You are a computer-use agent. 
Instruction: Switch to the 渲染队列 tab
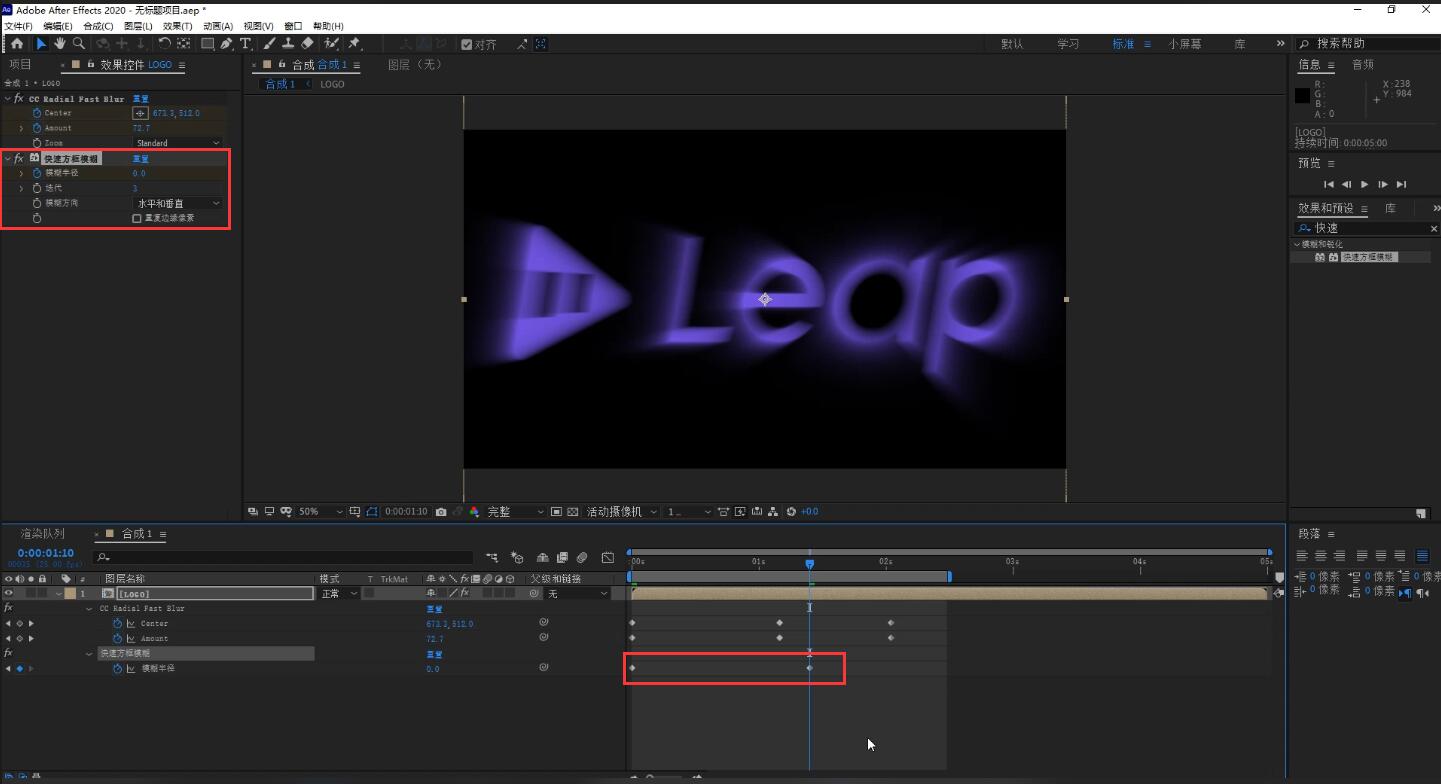[x=43, y=534]
